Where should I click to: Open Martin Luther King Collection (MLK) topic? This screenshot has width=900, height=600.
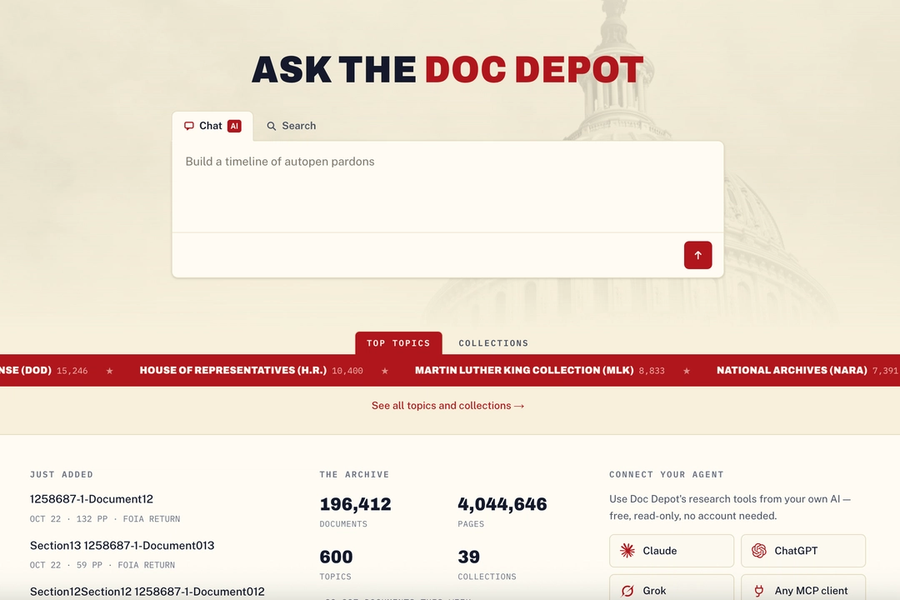pos(524,370)
